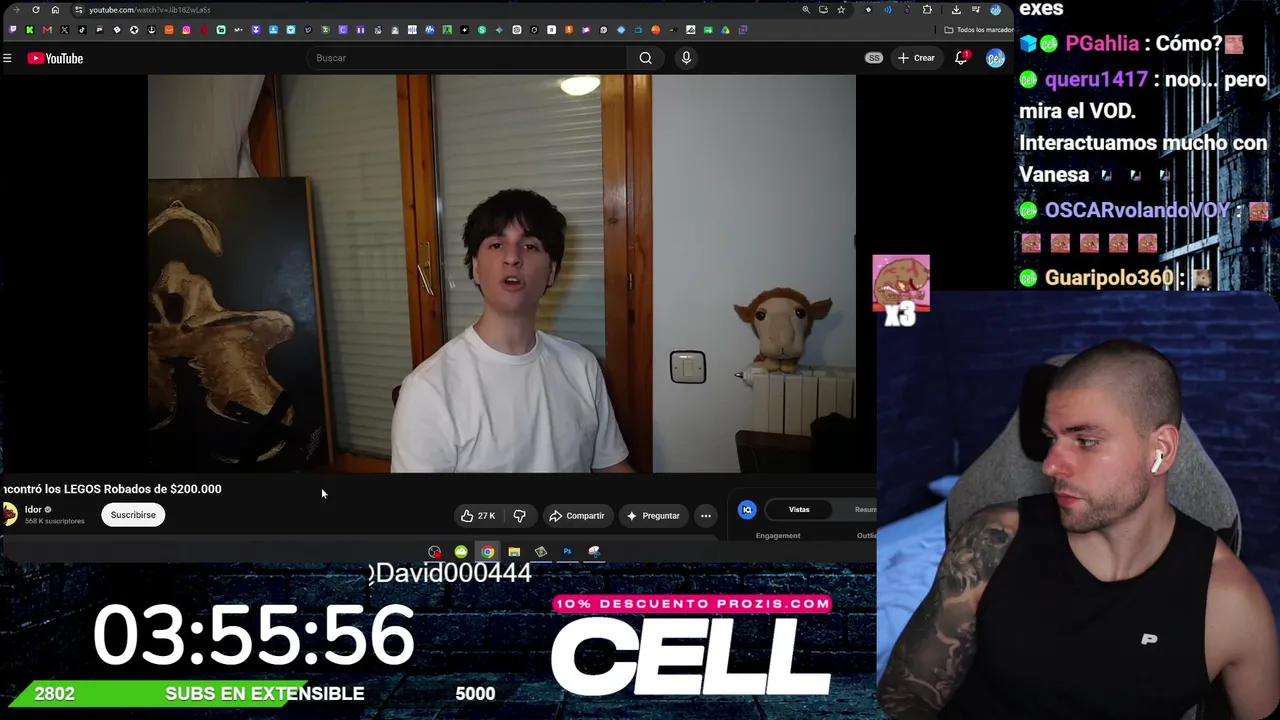Image resolution: width=1280 pixels, height=720 pixels.
Task: Dislike the video with thumbs down
Action: click(519, 516)
